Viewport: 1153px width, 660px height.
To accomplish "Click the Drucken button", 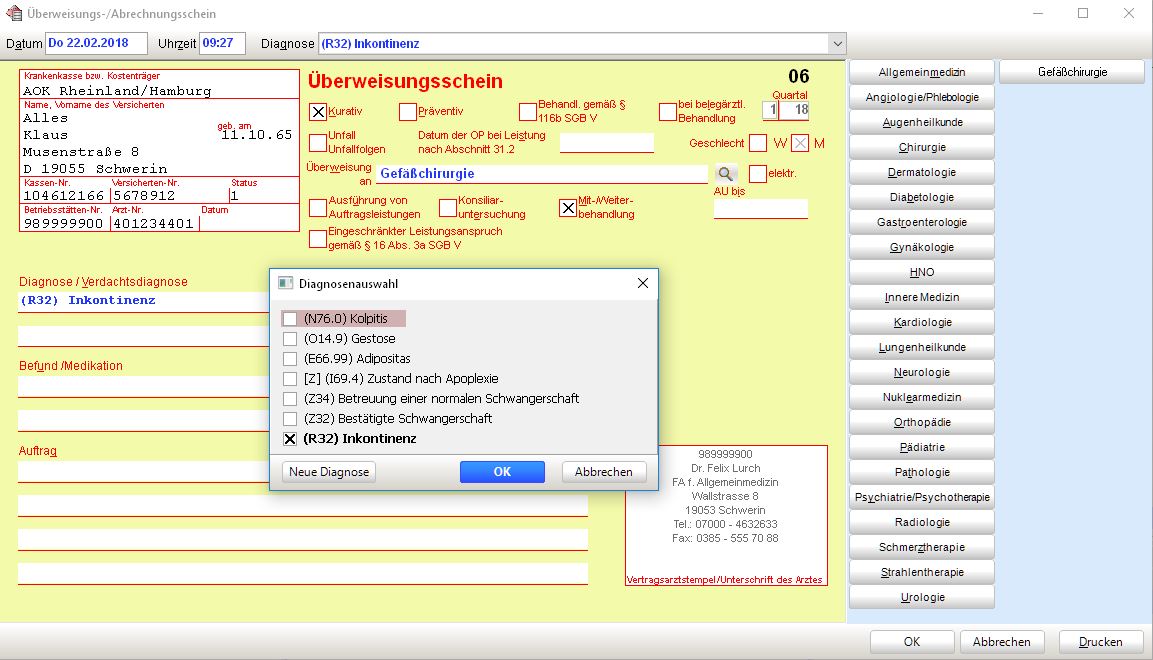I will point(1101,642).
